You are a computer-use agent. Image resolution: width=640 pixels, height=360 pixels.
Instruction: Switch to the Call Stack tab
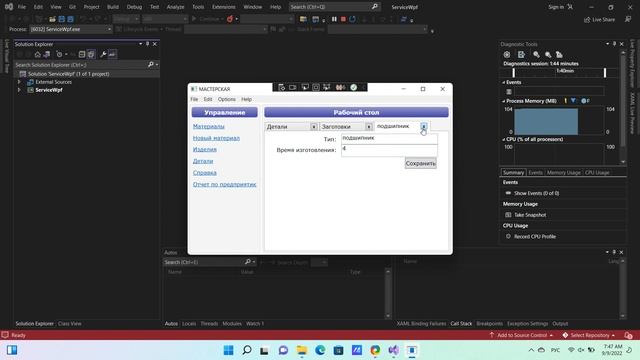click(x=461, y=324)
